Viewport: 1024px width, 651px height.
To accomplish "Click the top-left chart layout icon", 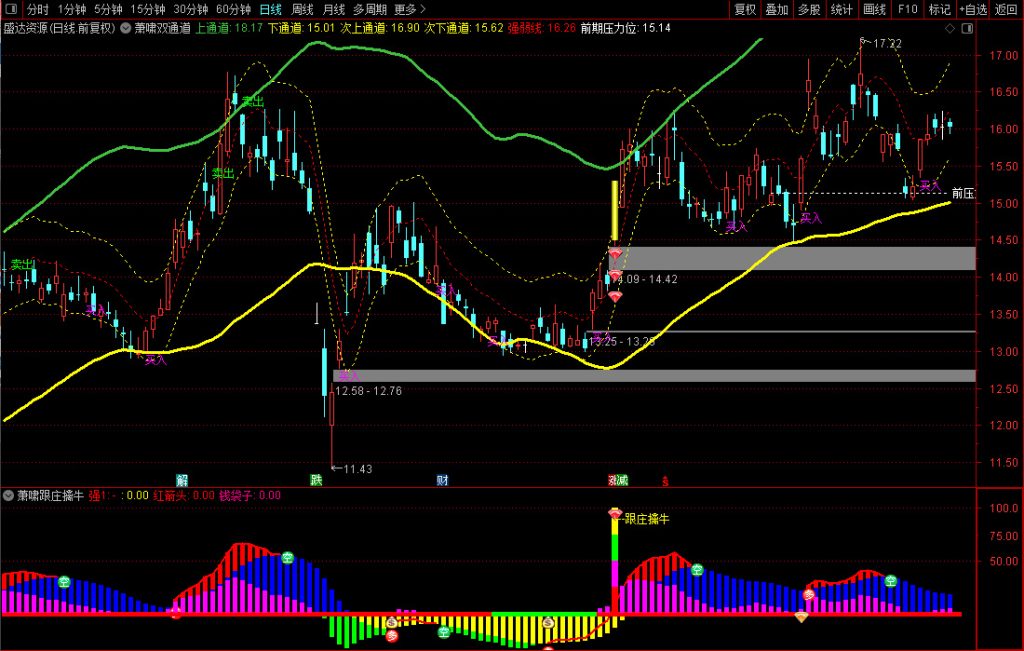I will [11, 10].
